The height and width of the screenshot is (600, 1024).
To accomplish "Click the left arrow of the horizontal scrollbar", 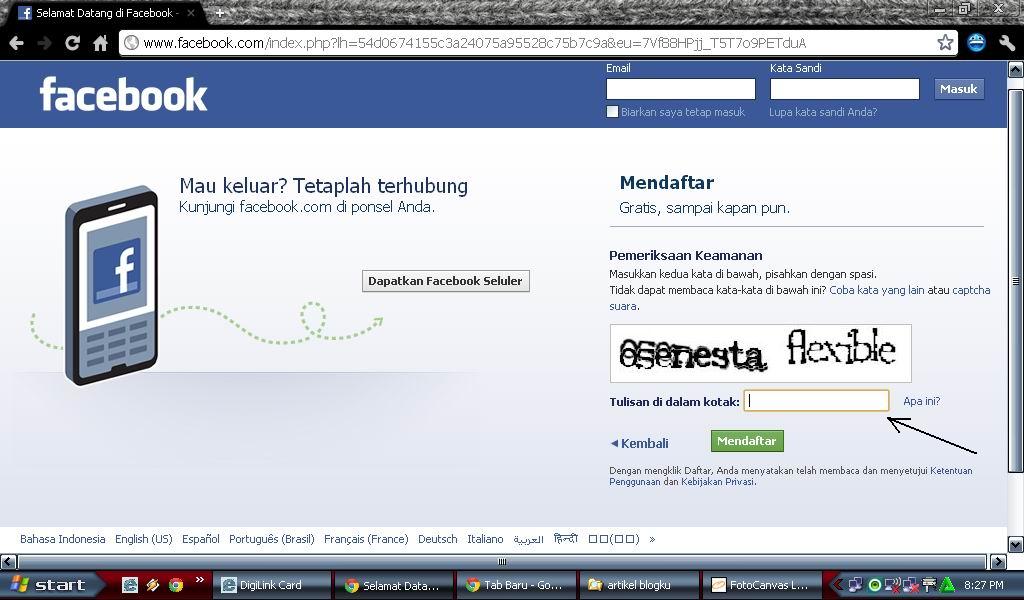I will [x=8, y=561].
